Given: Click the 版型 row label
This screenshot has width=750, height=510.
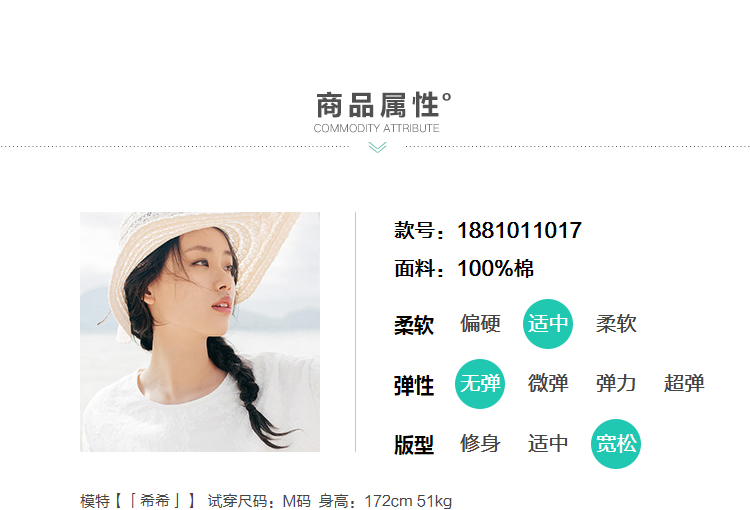Looking at the screenshot, I should [x=414, y=445].
